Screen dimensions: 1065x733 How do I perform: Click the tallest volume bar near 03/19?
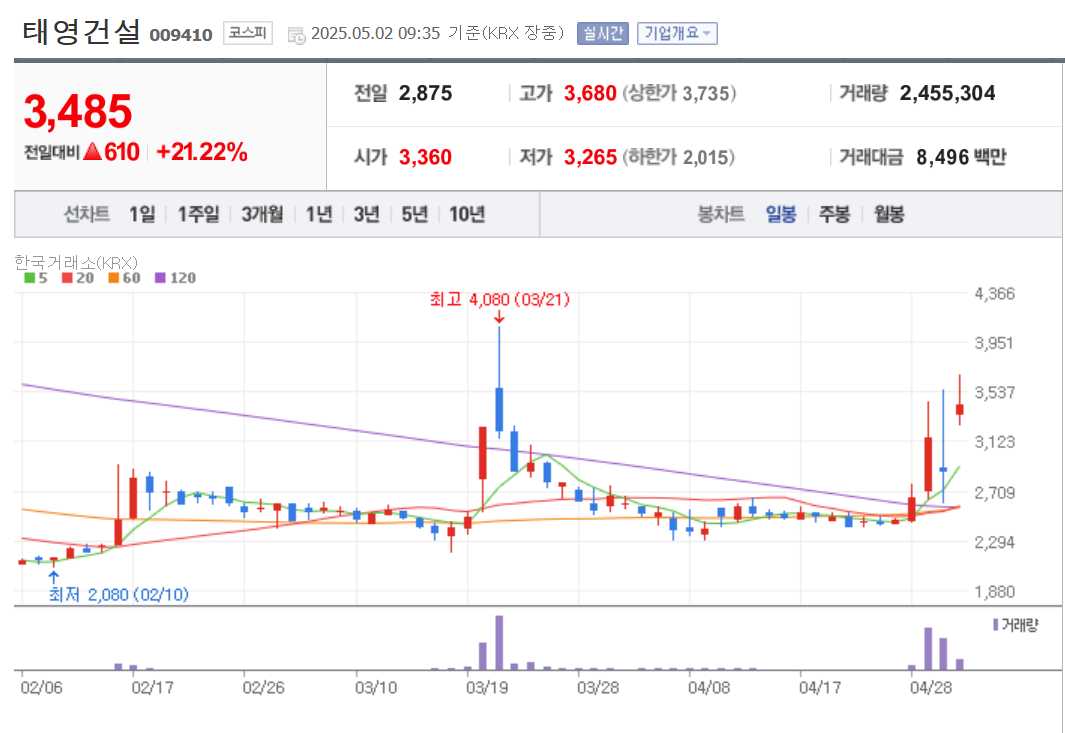[499, 643]
